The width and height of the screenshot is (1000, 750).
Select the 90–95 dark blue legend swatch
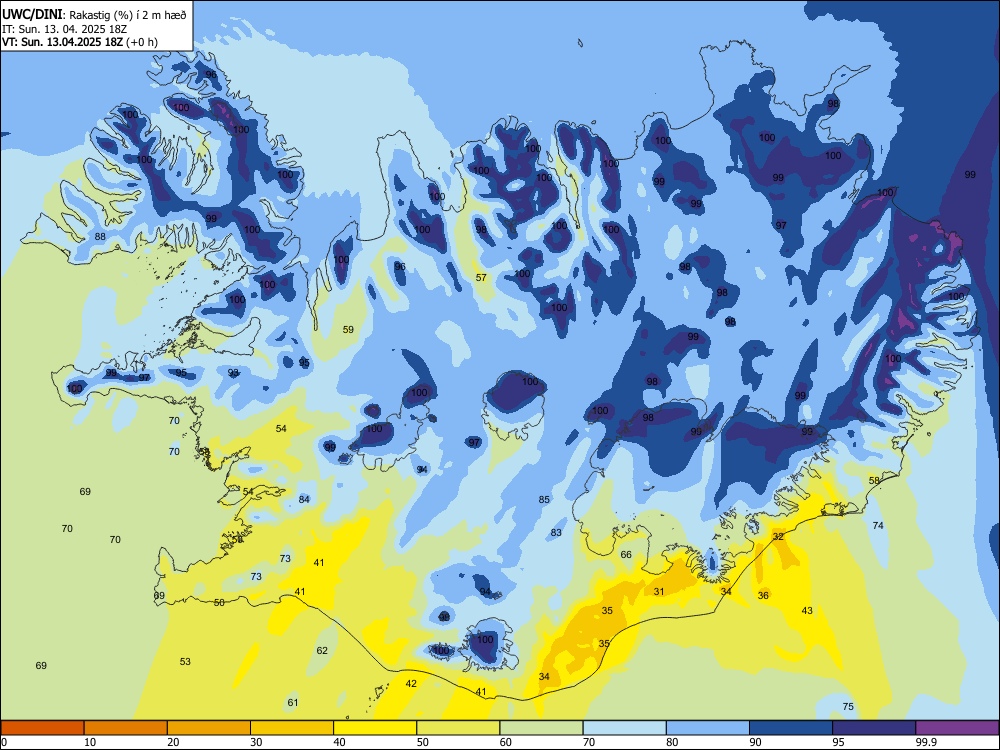[791, 728]
